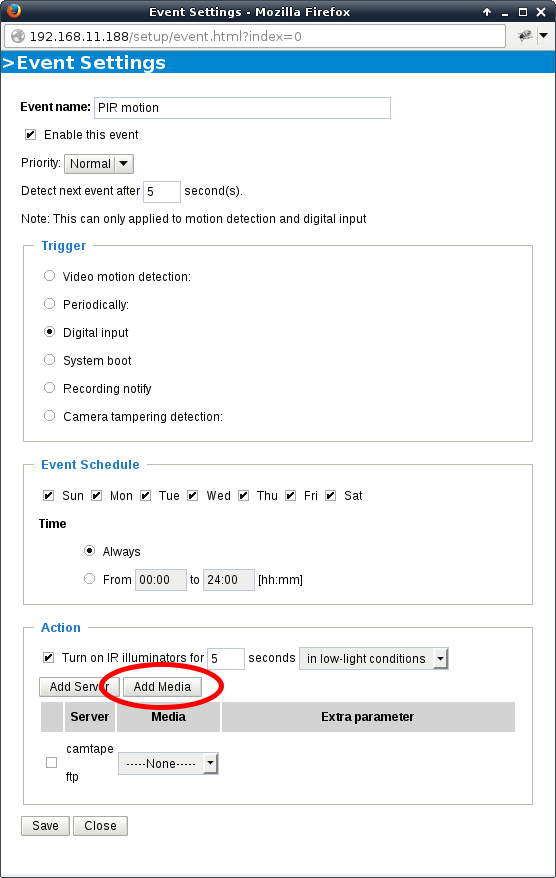Click the Add Media button

pyautogui.click(x=162, y=686)
